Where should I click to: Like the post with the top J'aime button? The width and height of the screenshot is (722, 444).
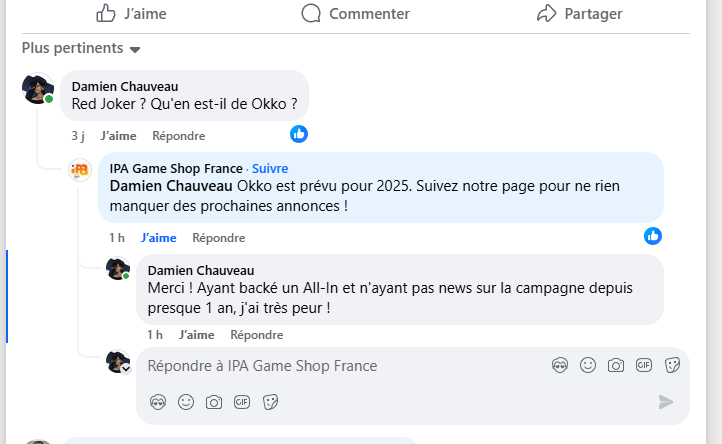132,14
